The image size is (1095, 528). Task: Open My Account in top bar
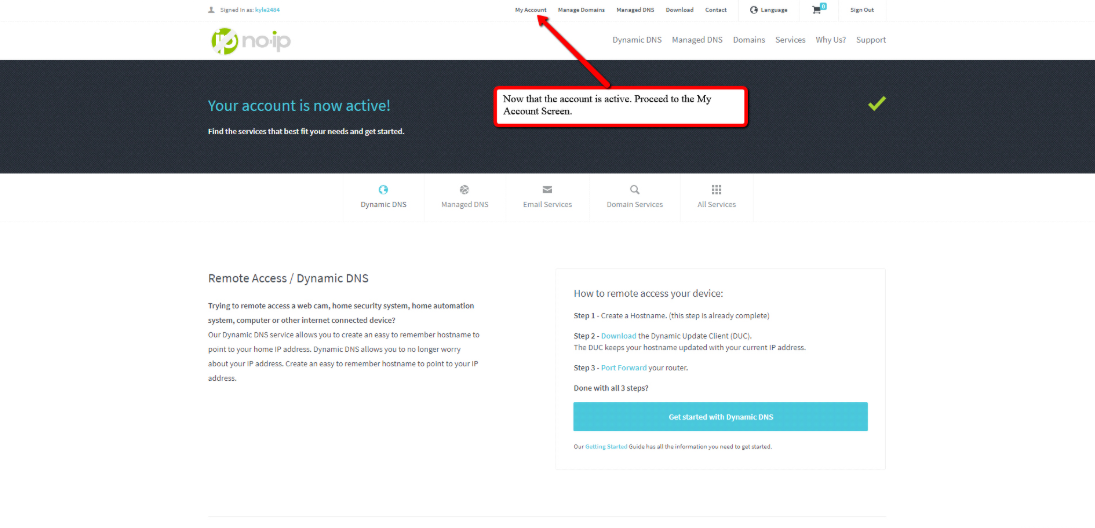[530, 10]
